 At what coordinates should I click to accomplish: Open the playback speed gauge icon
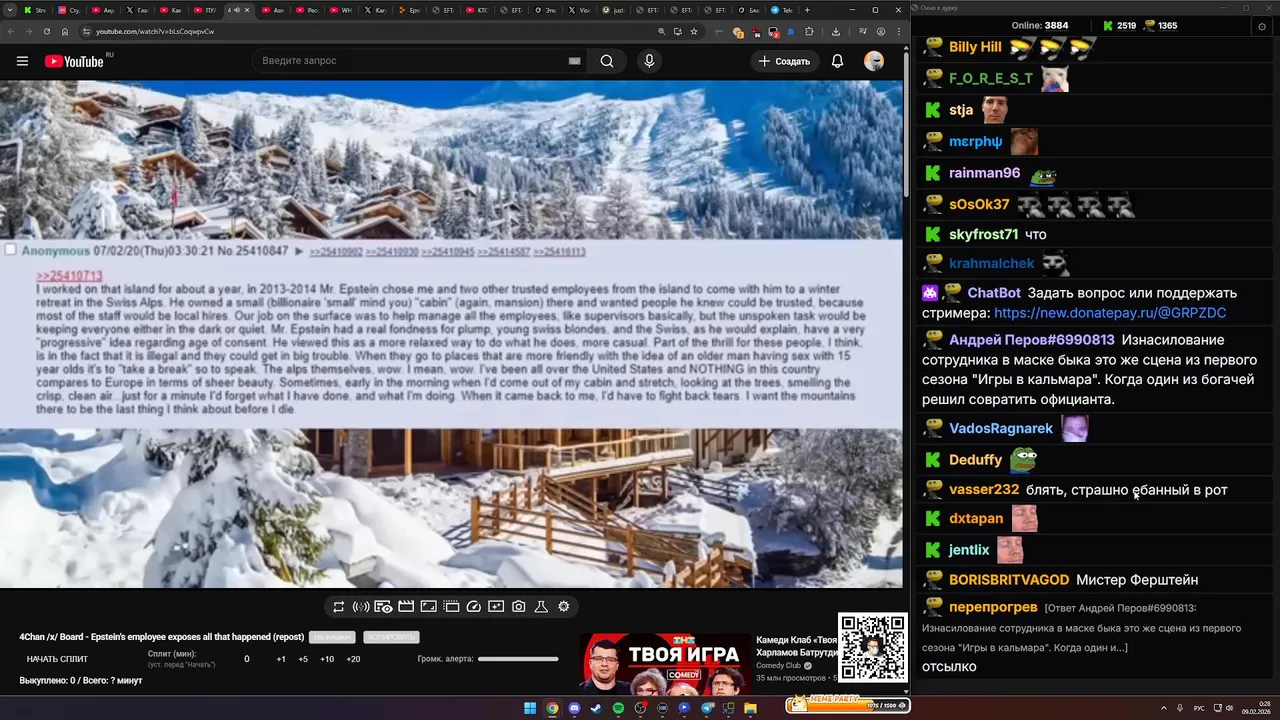tap(474, 606)
